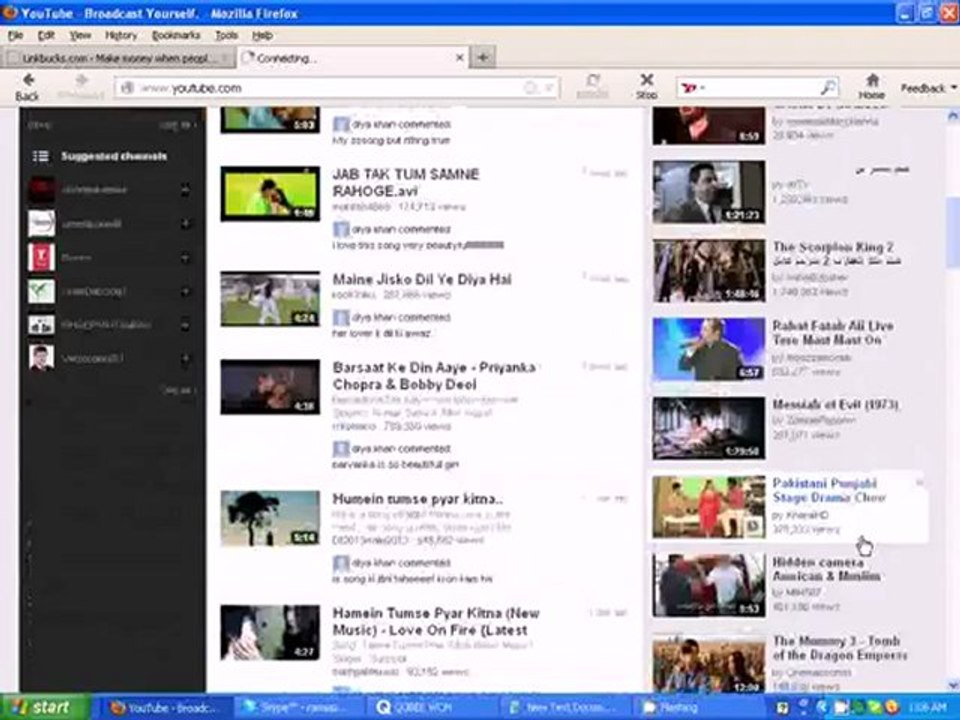Open the red T-Series channel avatar
The width and height of the screenshot is (960, 720).
click(41, 257)
